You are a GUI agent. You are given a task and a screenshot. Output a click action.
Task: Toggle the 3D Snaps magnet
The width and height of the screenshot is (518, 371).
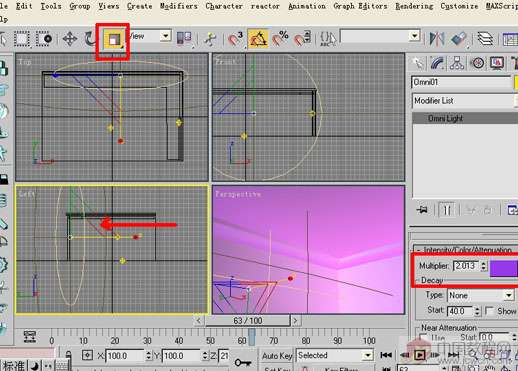click(x=235, y=39)
